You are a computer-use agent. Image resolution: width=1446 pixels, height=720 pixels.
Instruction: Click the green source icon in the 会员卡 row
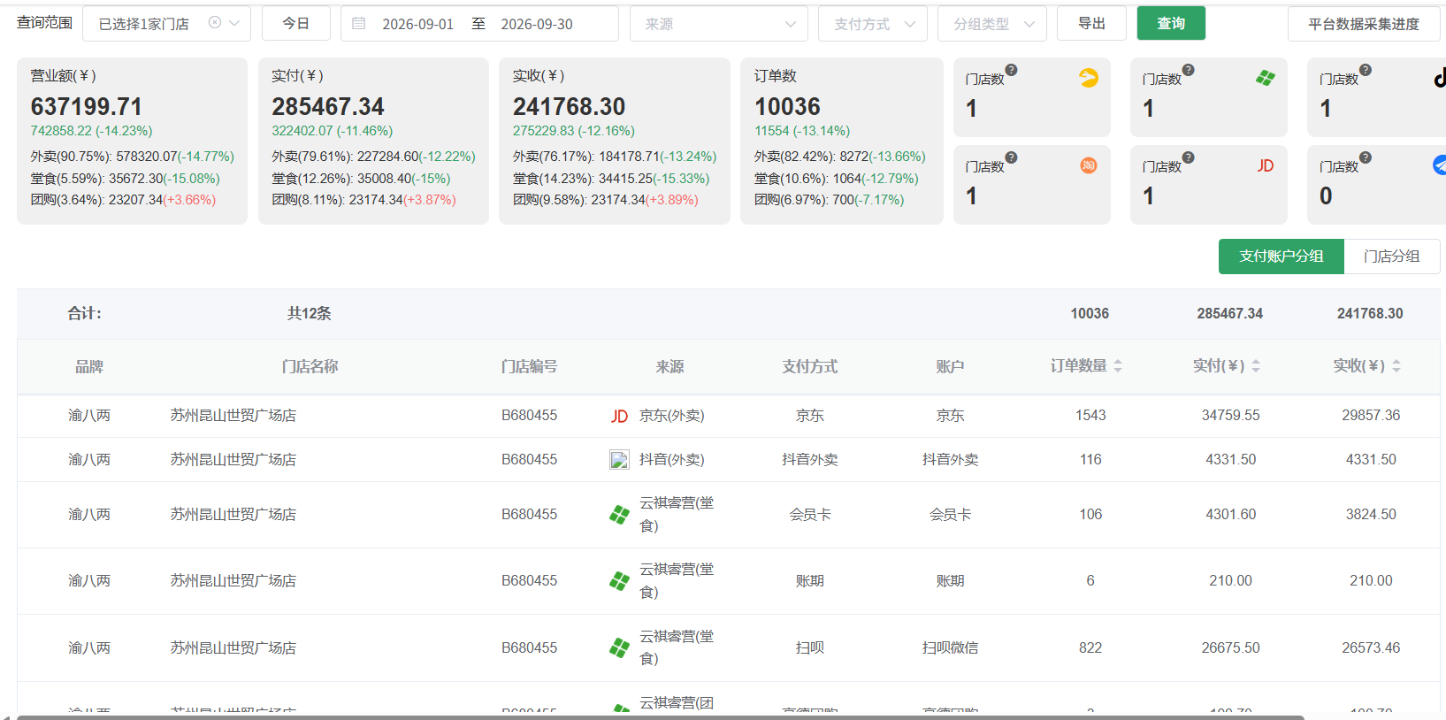tap(620, 515)
